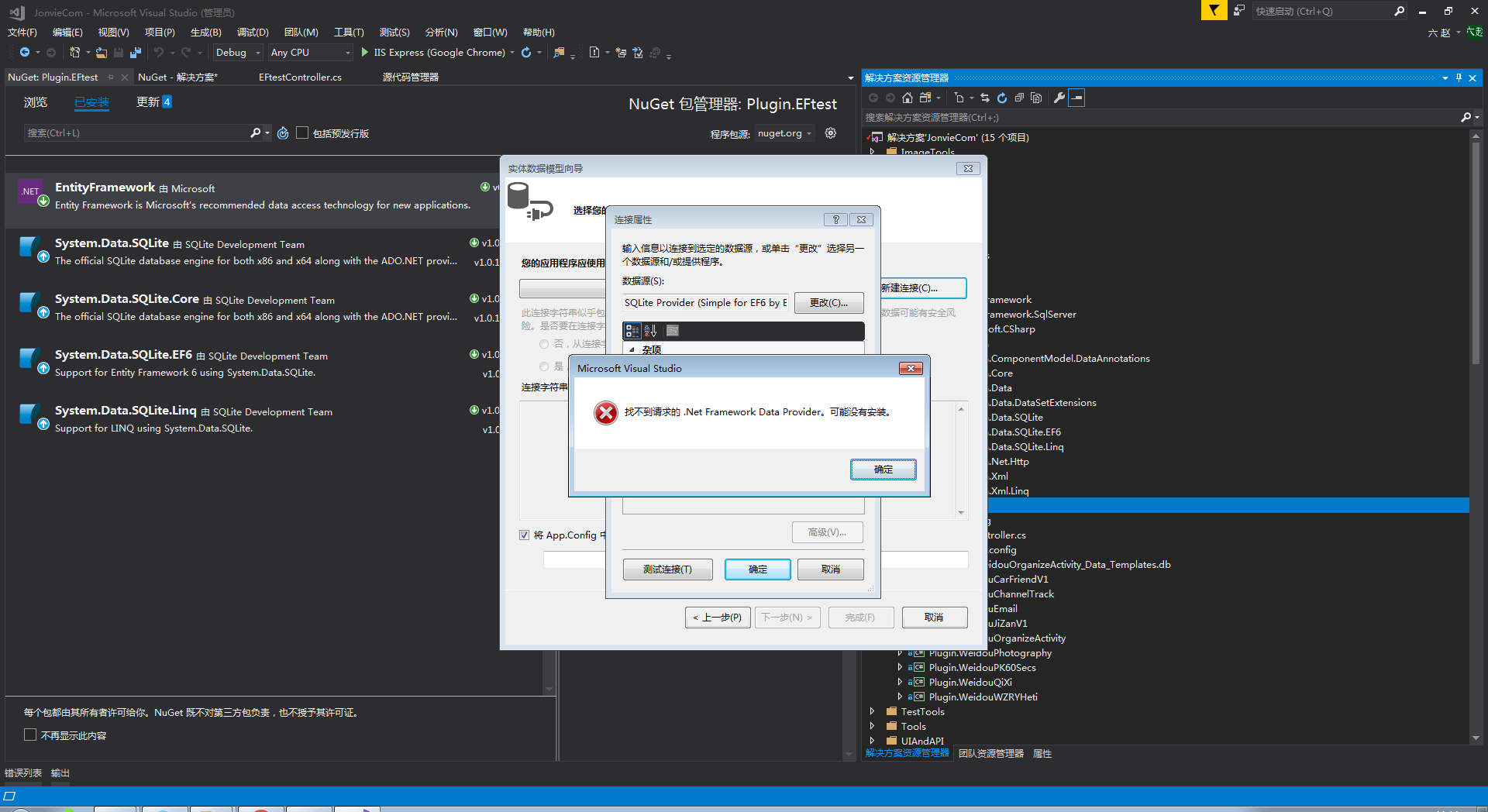The width and height of the screenshot is (1488, 812).
Task: Click the Quick Launch search magnifier
Action: (1399, 11)
